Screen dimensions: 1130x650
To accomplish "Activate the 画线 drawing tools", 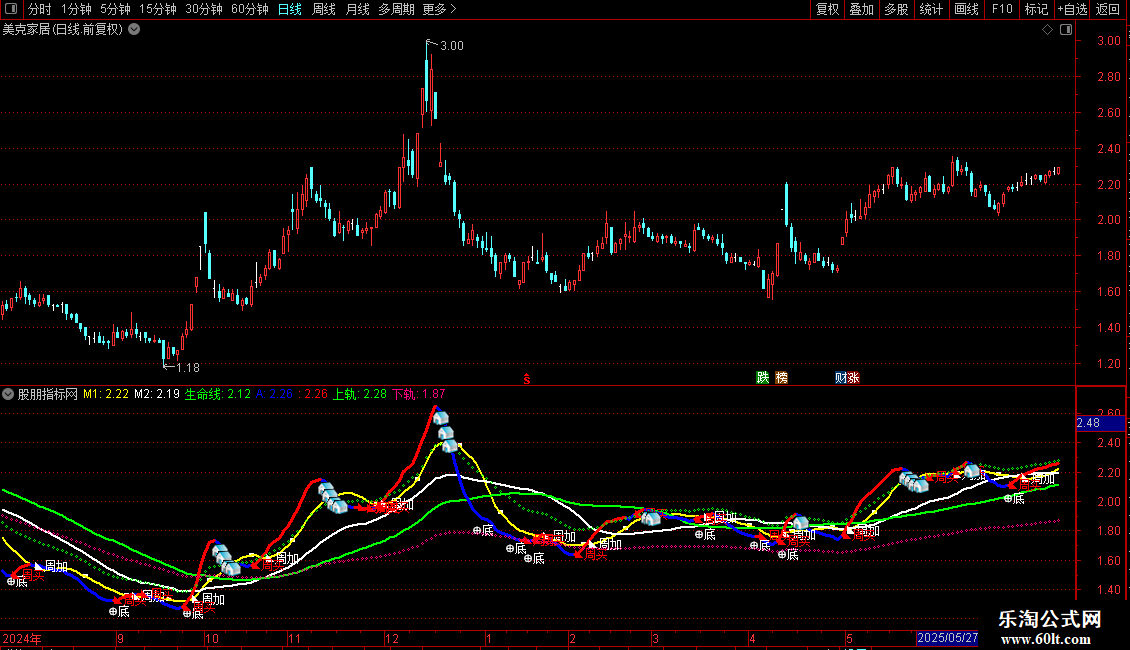I will pyautogui.click(x=966, y=9).
